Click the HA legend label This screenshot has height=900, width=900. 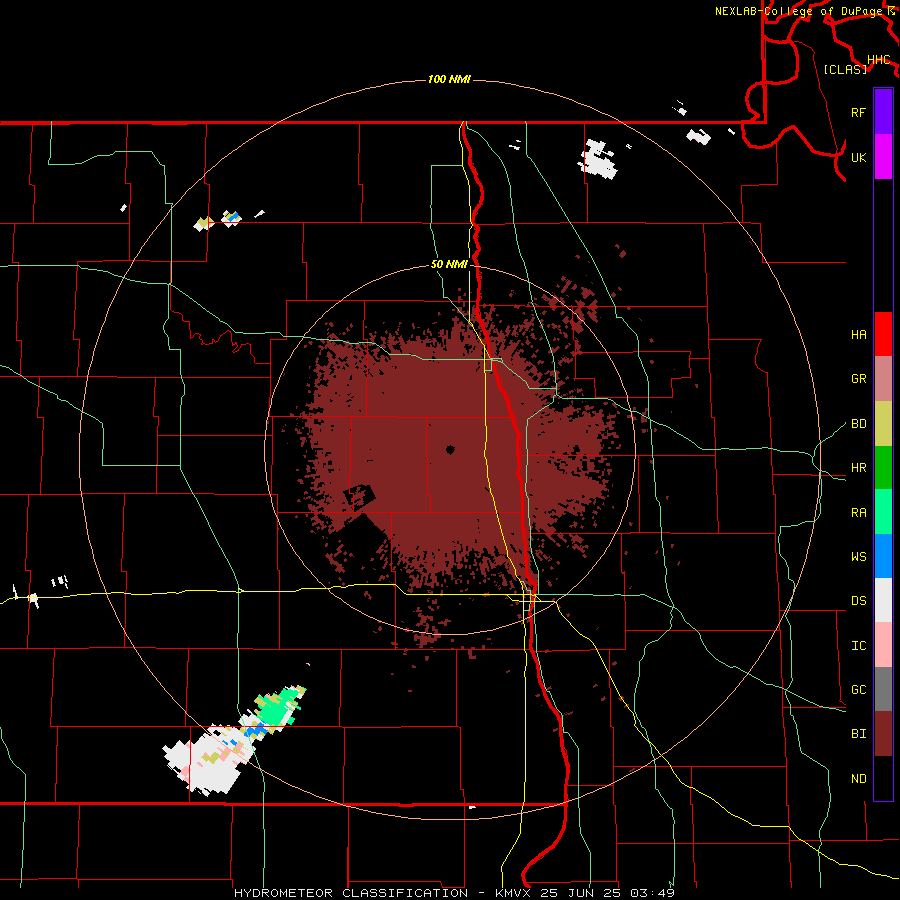tap(858, 335)
